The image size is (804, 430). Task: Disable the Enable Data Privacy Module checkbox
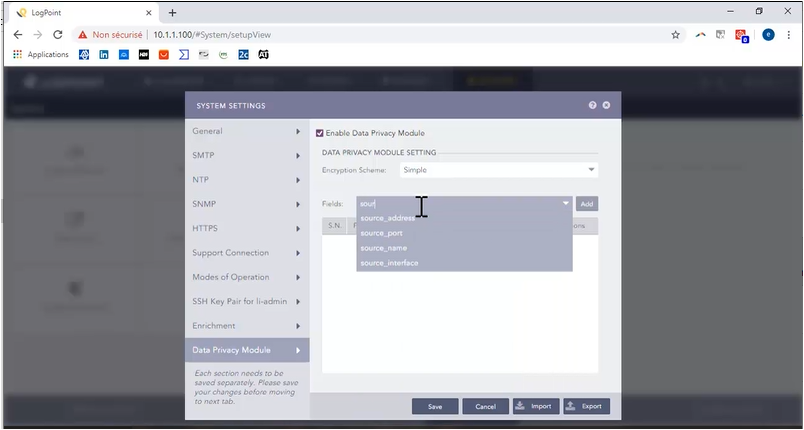coord(320,133)
